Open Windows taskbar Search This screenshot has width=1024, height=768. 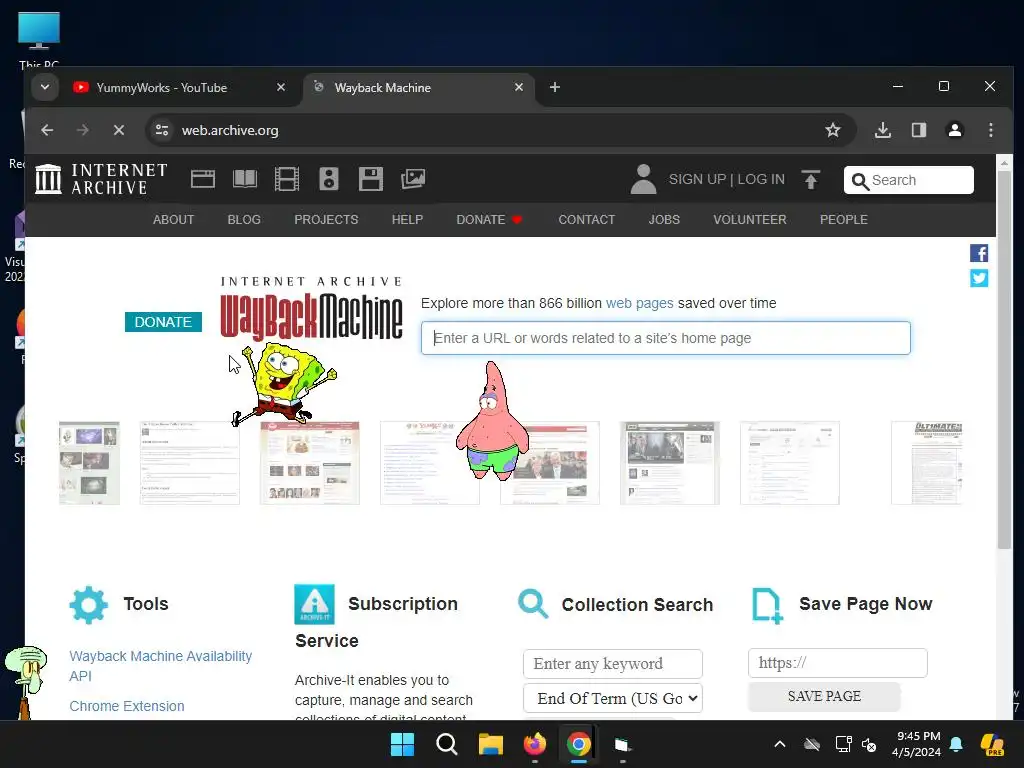pyautogui.click(x=447, y=744)
